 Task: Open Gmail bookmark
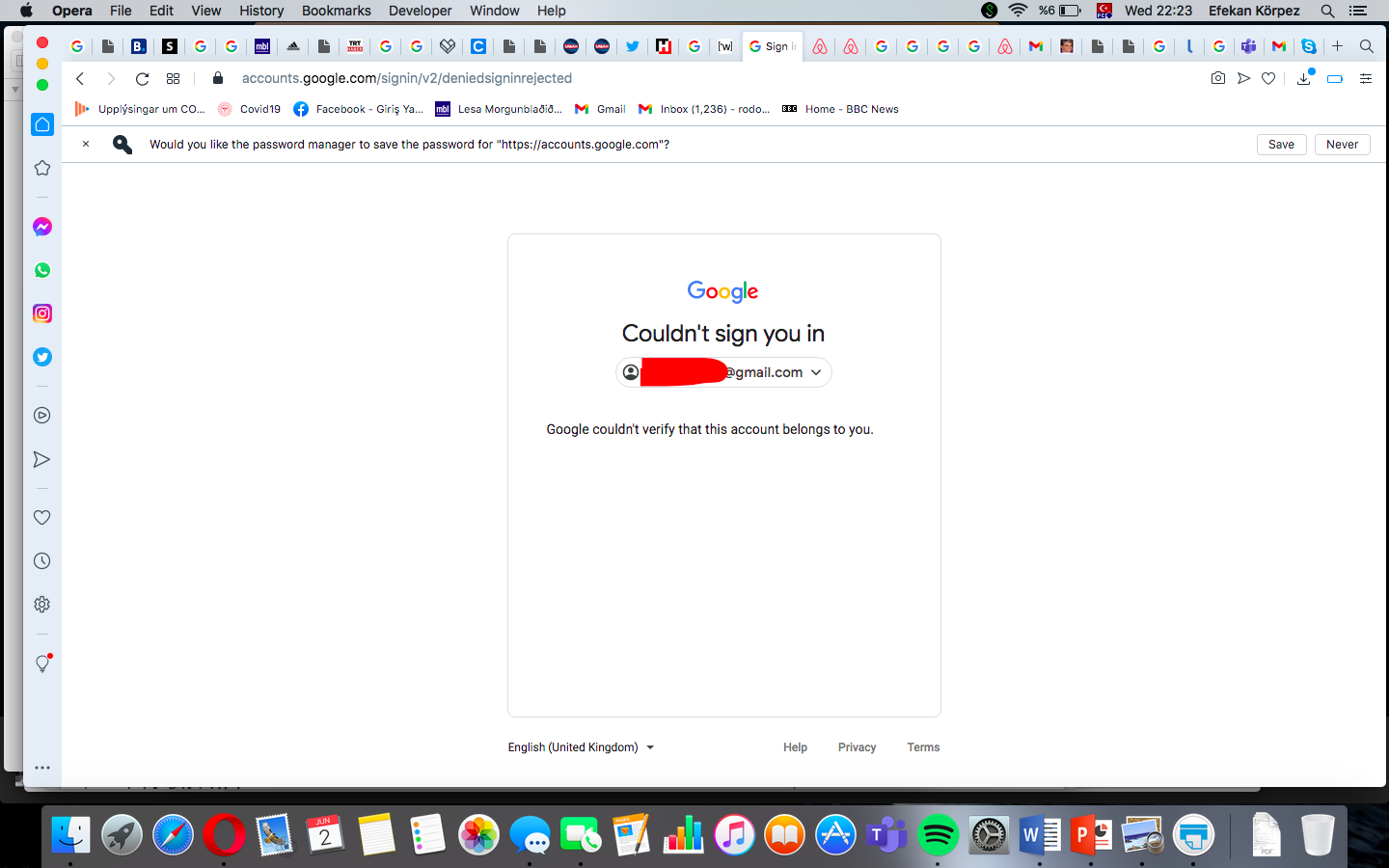click(600, 109)
